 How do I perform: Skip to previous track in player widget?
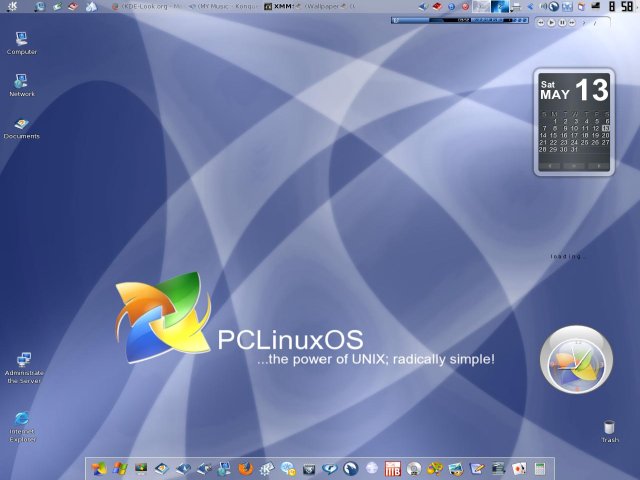pos(540,23)
